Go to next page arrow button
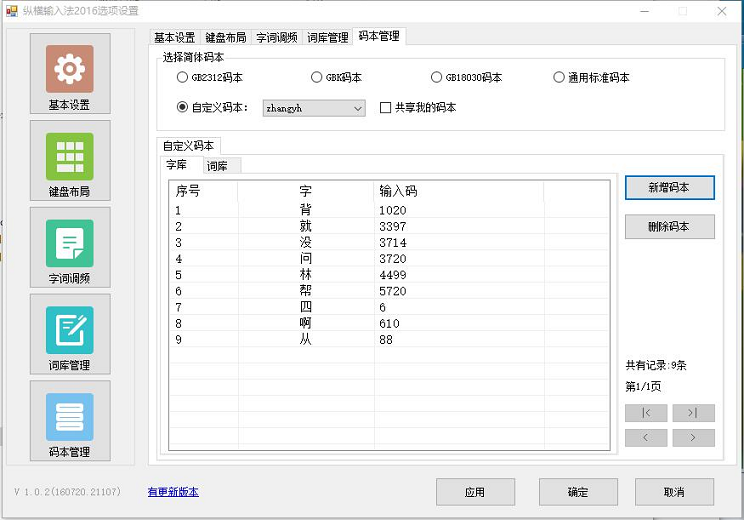This screenshot has height=520, width=744. (x=693, y=438)
